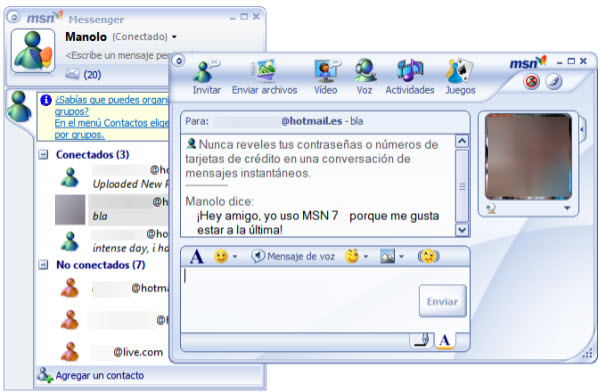This screenshot has height=392, width=600.
Task: Click Agregar un contacto link
Action: pos(99,376)
